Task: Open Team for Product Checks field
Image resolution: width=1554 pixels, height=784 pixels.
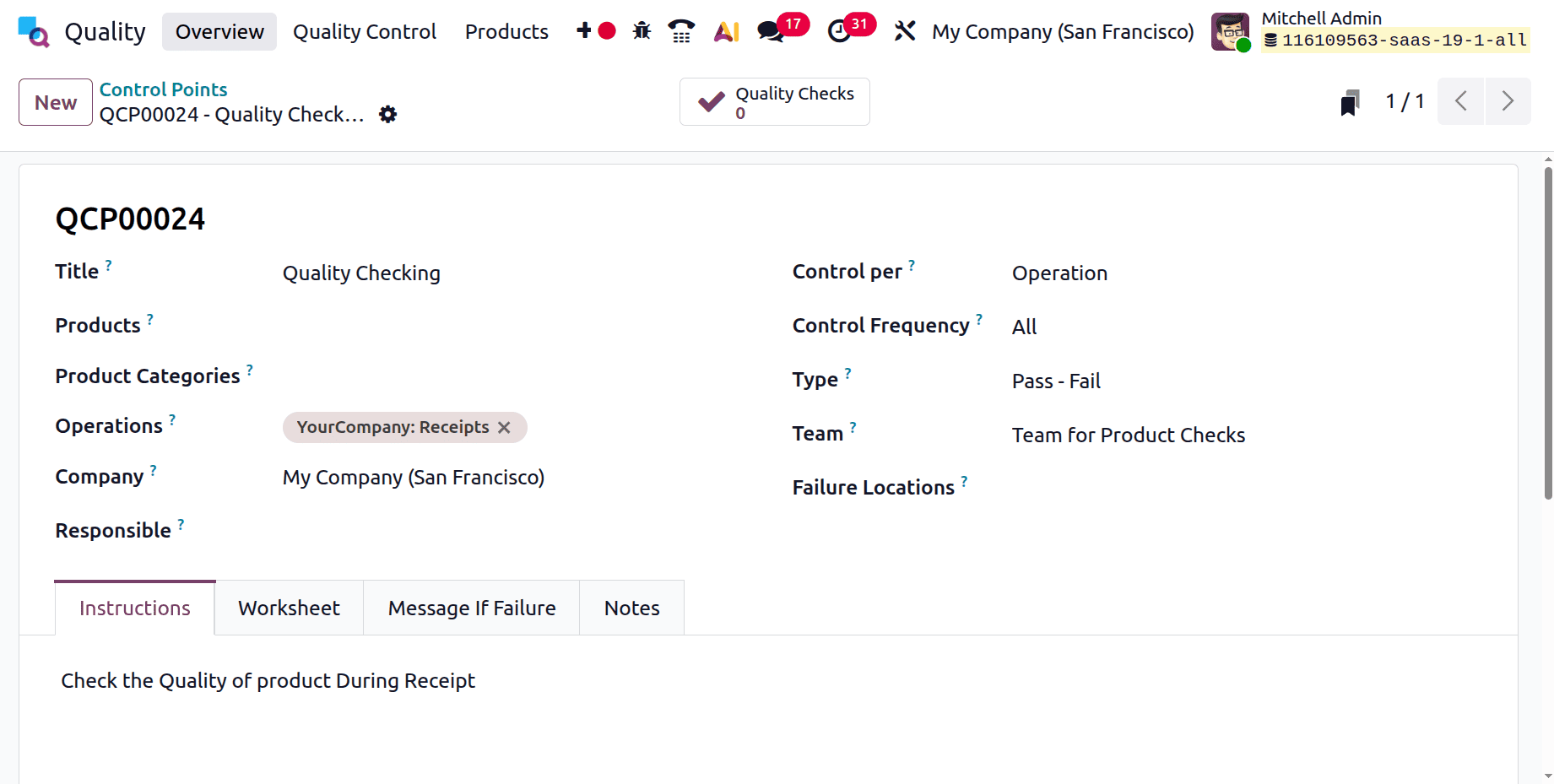Action: pyautogui.click(x=1246, y=435)
